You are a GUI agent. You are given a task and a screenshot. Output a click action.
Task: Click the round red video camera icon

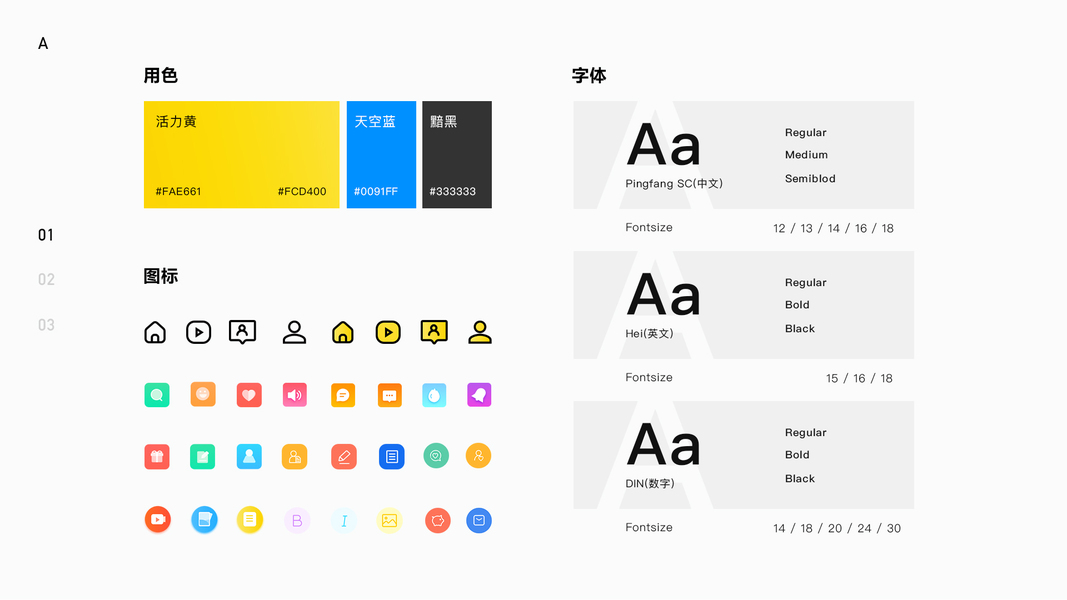click(x=158, y=520)
